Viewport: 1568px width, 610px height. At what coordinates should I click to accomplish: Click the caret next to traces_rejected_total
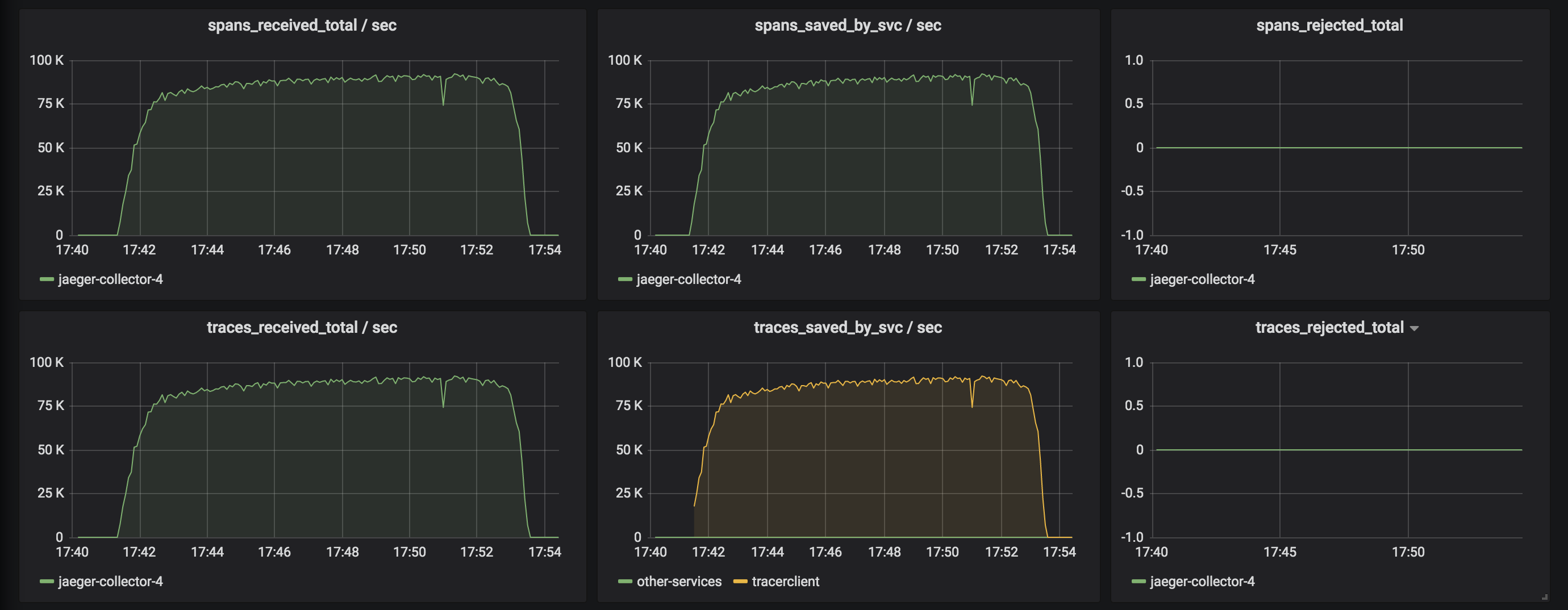point(1414,329)
